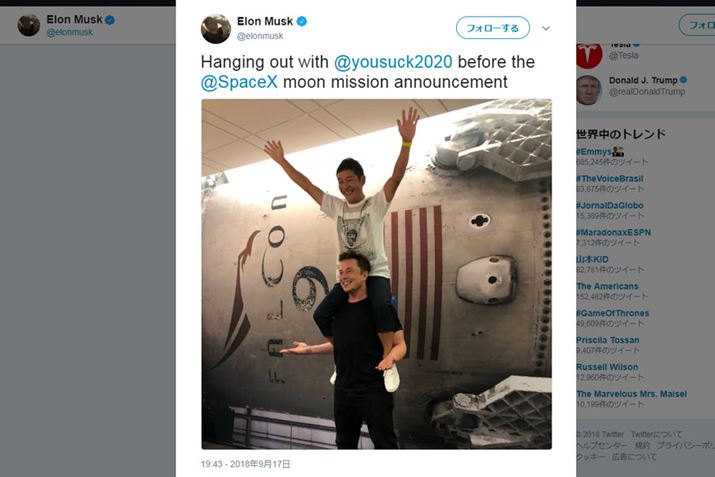Screen dimensions: 715x477
Task: View the #MaradonaxESPN trend
Action: [613, 232]
